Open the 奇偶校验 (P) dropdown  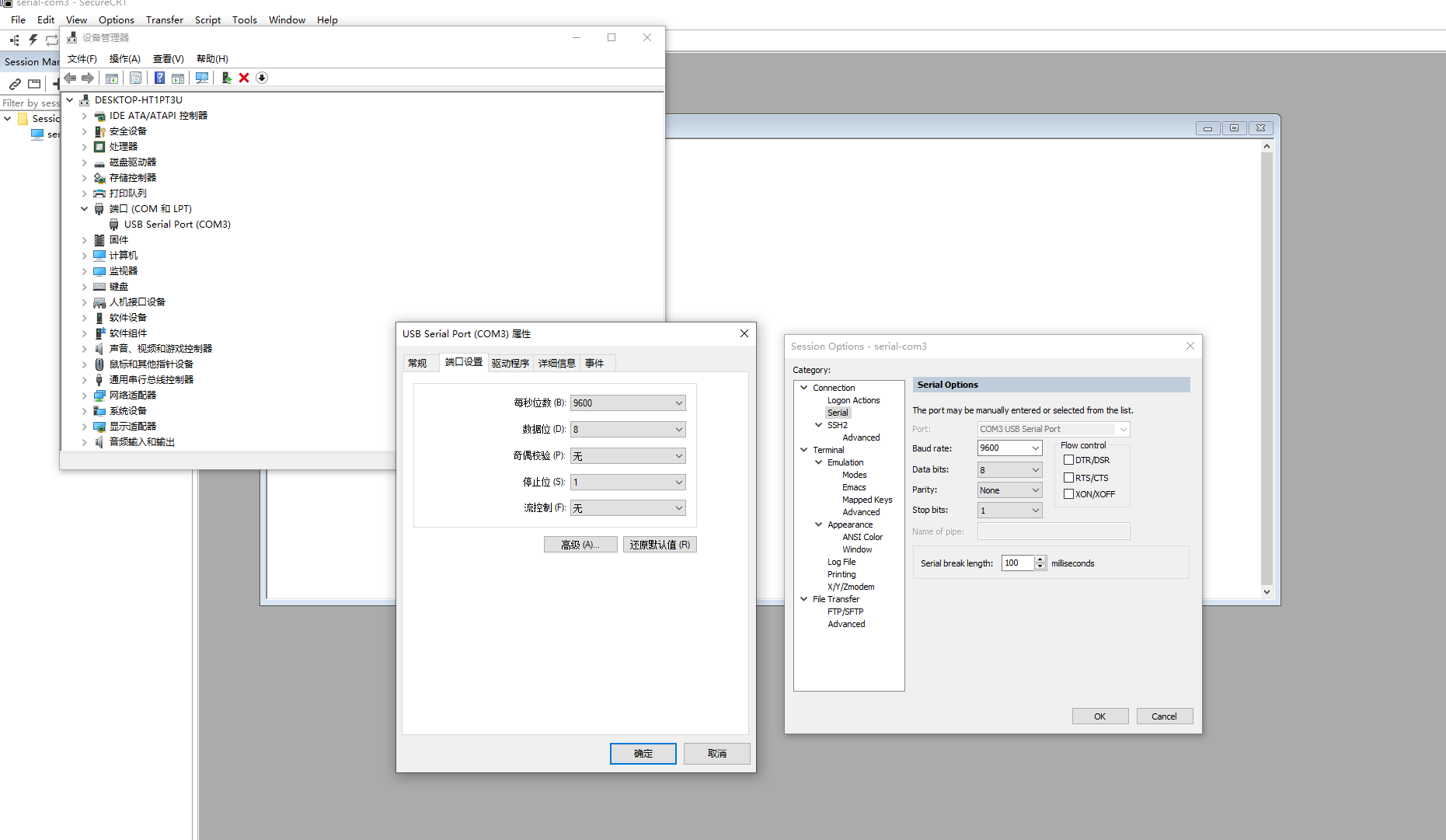[x=628, y=456]
